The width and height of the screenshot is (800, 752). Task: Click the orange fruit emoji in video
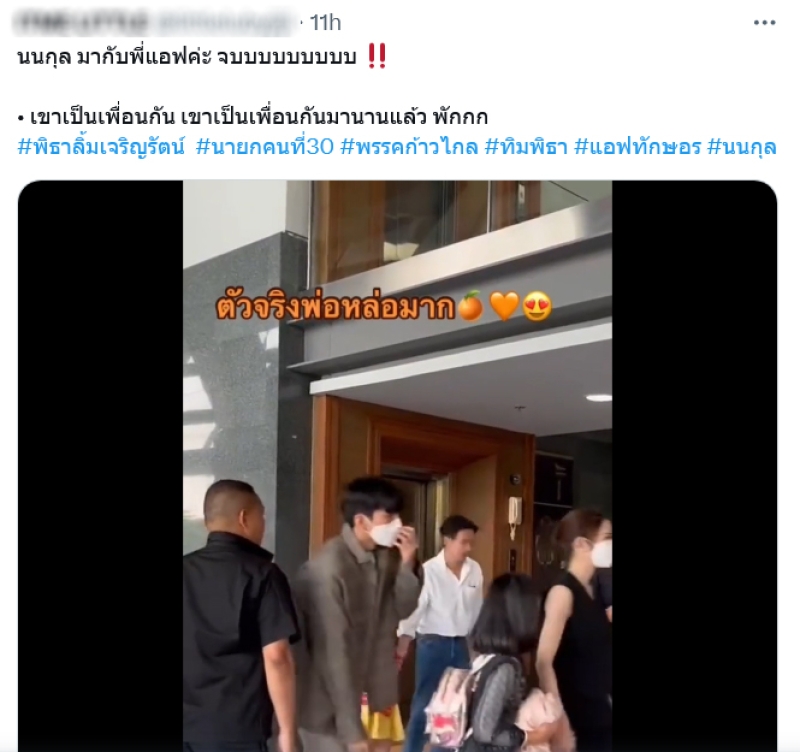(470, 305)
